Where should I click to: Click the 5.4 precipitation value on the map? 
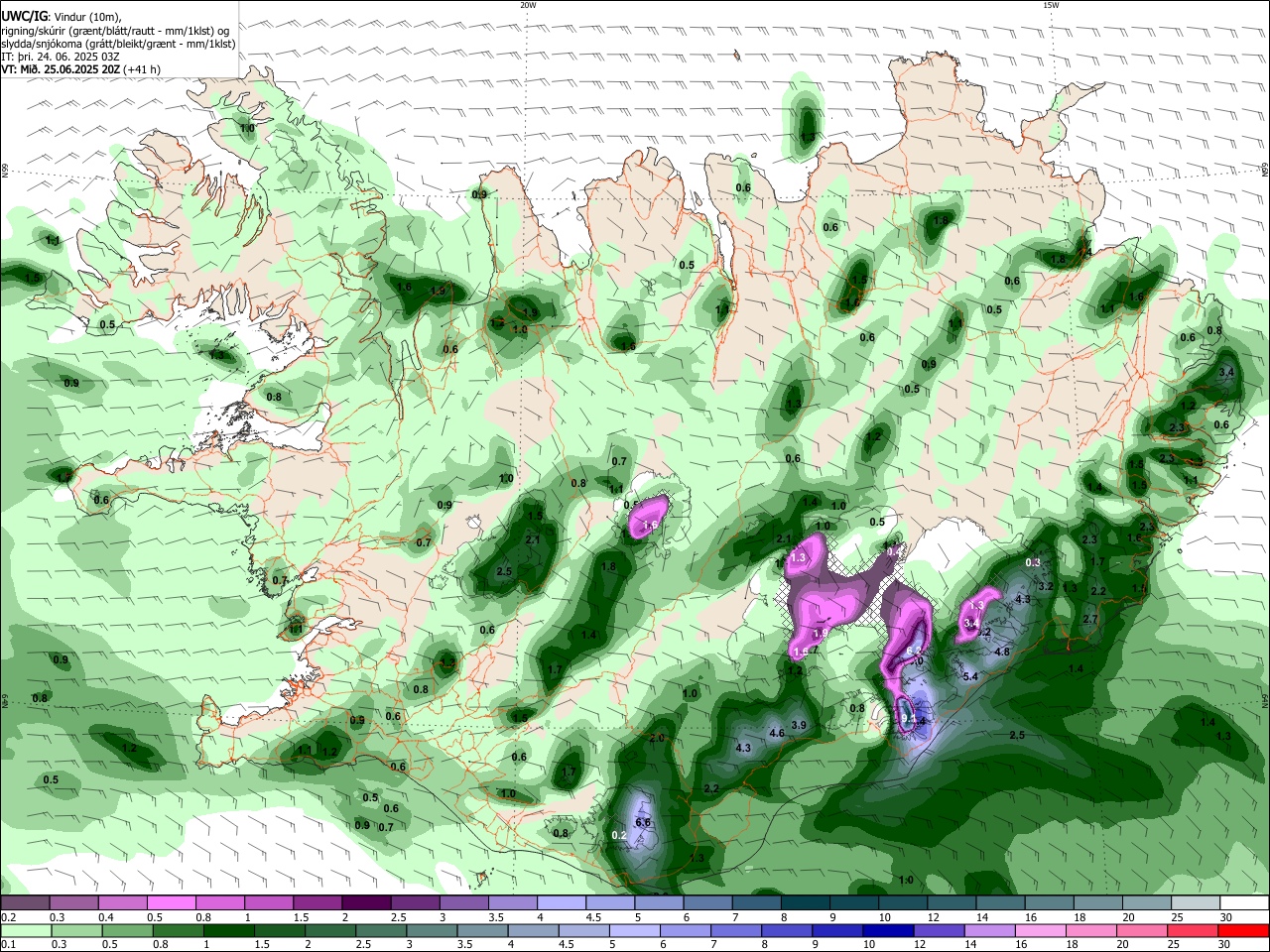pos(971,676)
